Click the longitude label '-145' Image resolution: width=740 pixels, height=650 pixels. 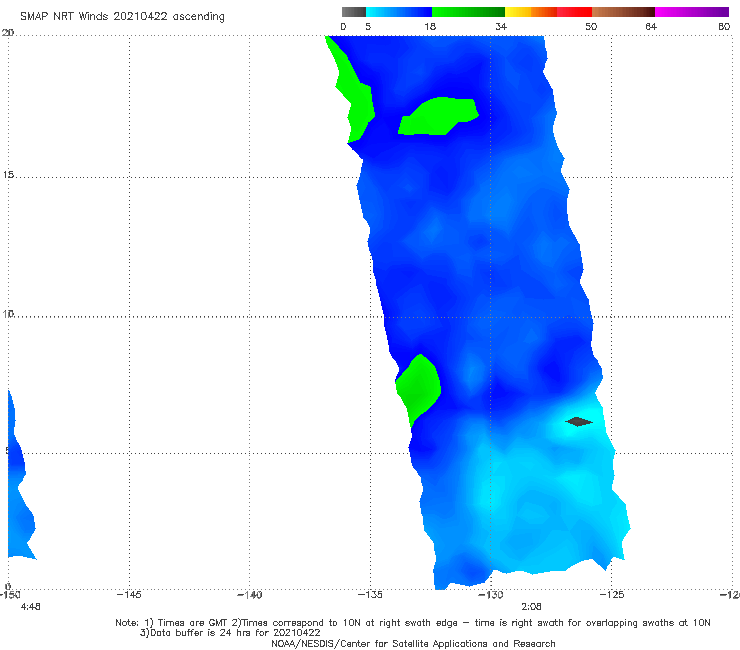129,595
